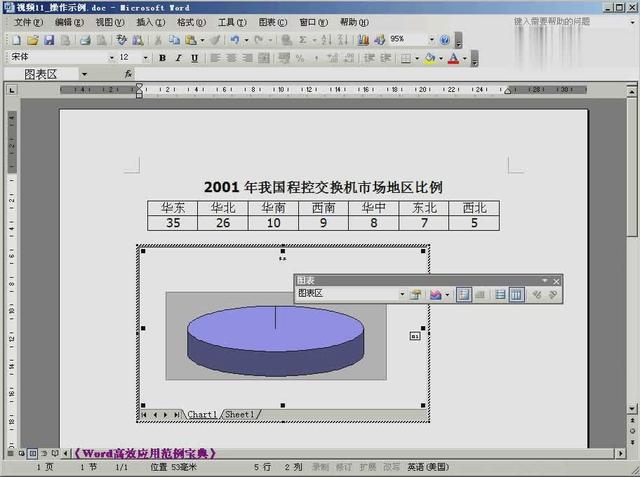Open the 格式 menu
This screenshot has height=477, width=640.
(191, 22)
